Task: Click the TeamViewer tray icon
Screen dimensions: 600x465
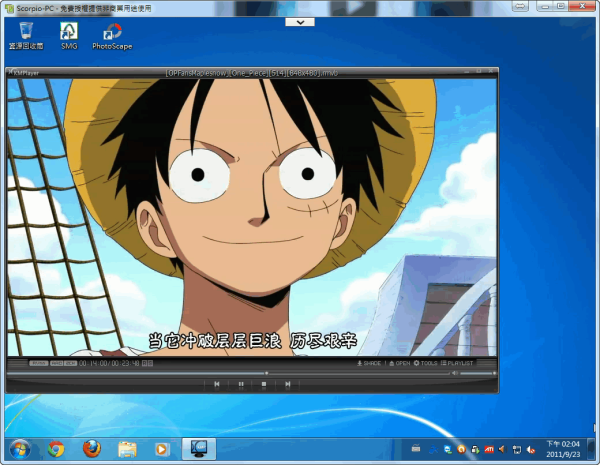Action: [448, 449]
